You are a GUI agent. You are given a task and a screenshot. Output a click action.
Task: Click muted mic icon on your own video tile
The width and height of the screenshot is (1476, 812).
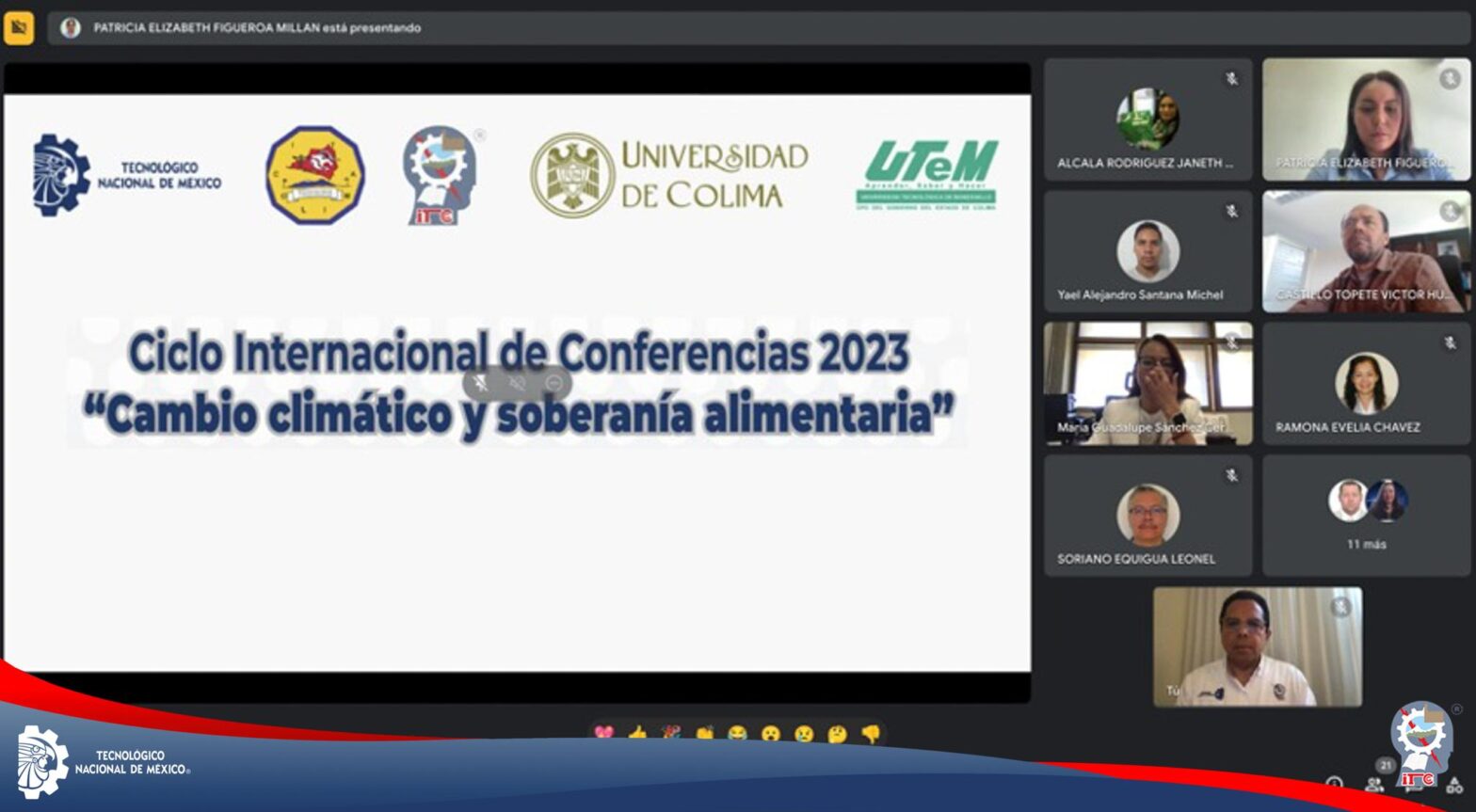pyautogui.click(x=1340, y=608)
